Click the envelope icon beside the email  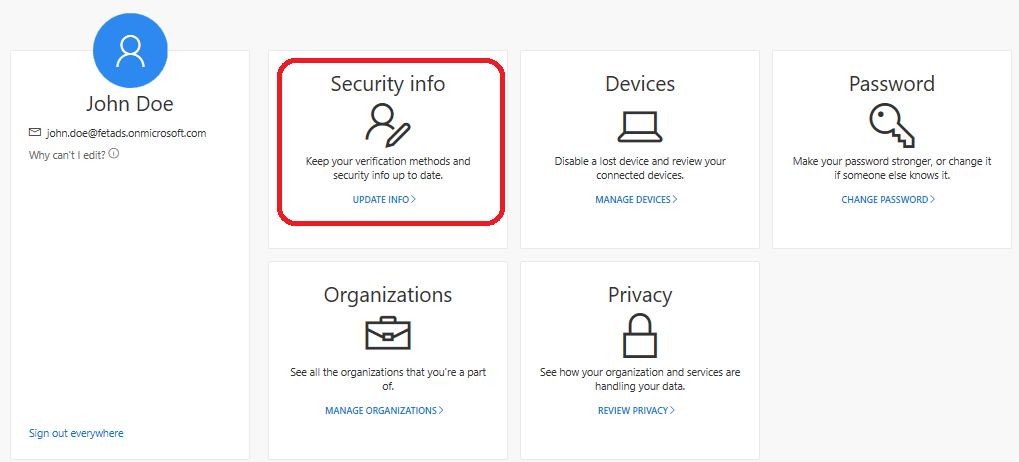[35, 132]
